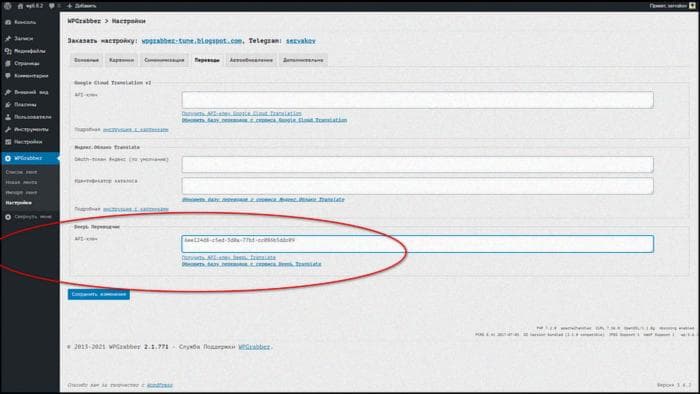Viewport: 700px width, 394px height.
Task: Open Плагины icon in sidebar
Action: 8,104
